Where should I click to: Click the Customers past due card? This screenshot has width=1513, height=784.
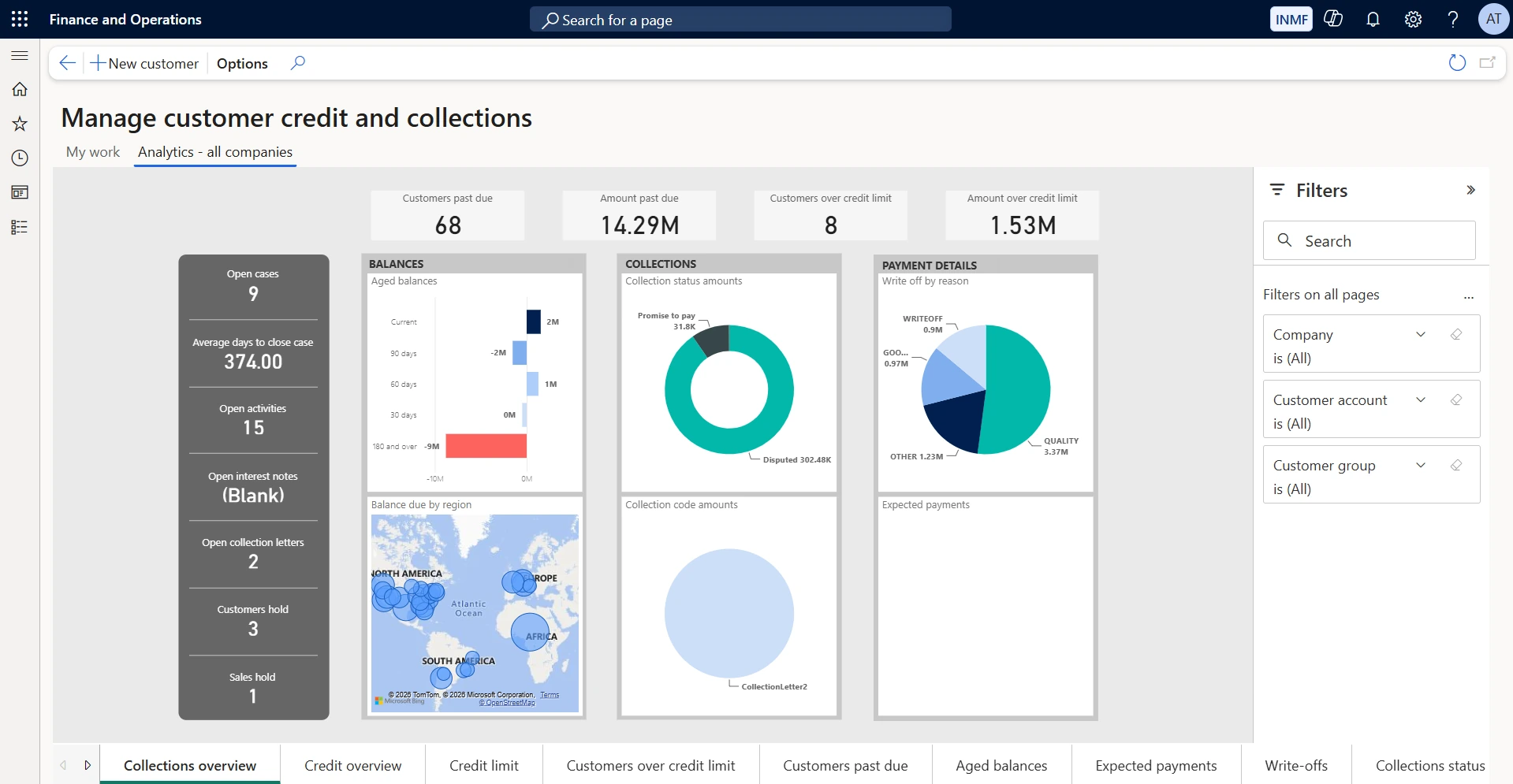point(448,215)
